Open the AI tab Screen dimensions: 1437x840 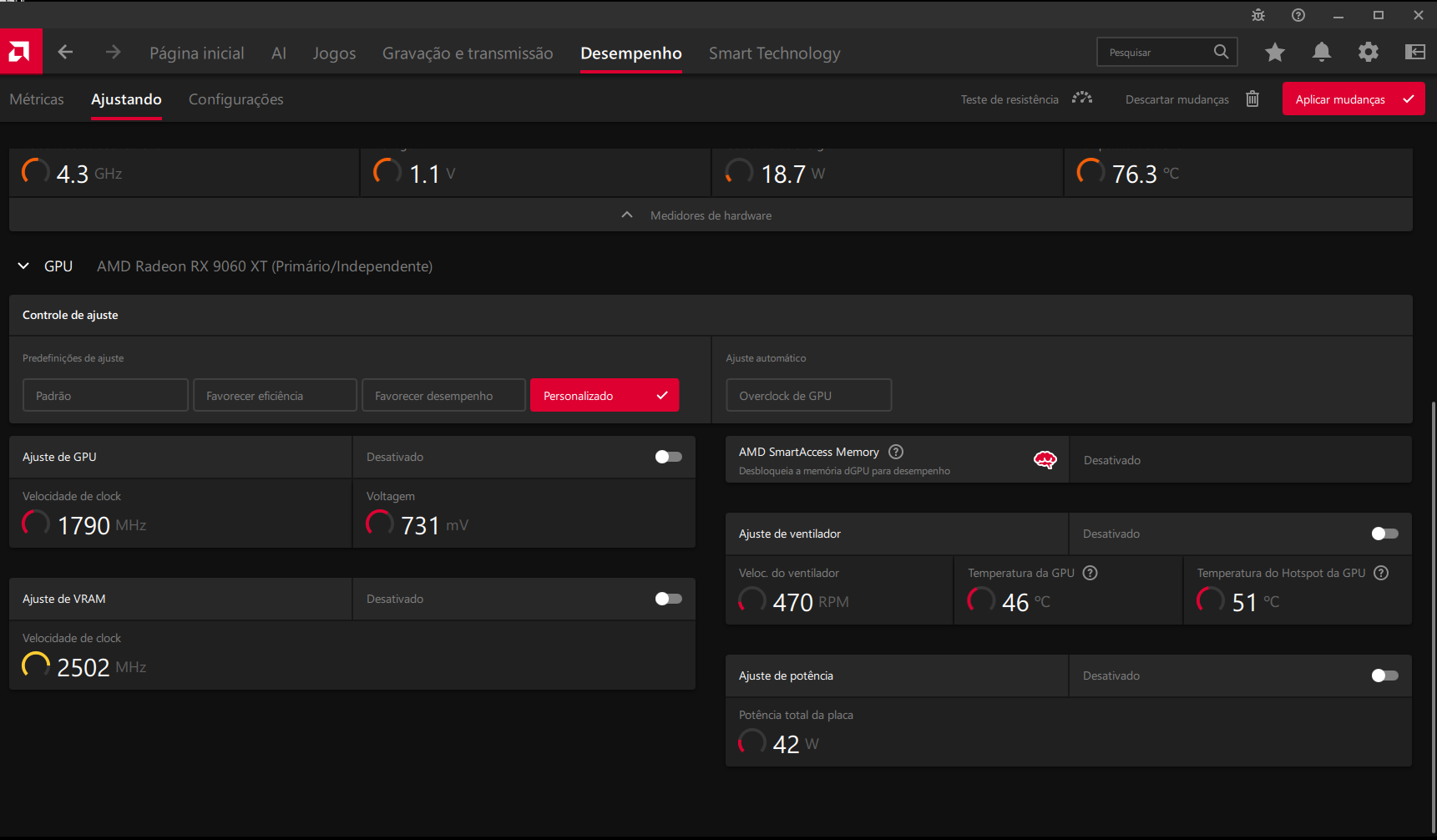coord(279,53)
